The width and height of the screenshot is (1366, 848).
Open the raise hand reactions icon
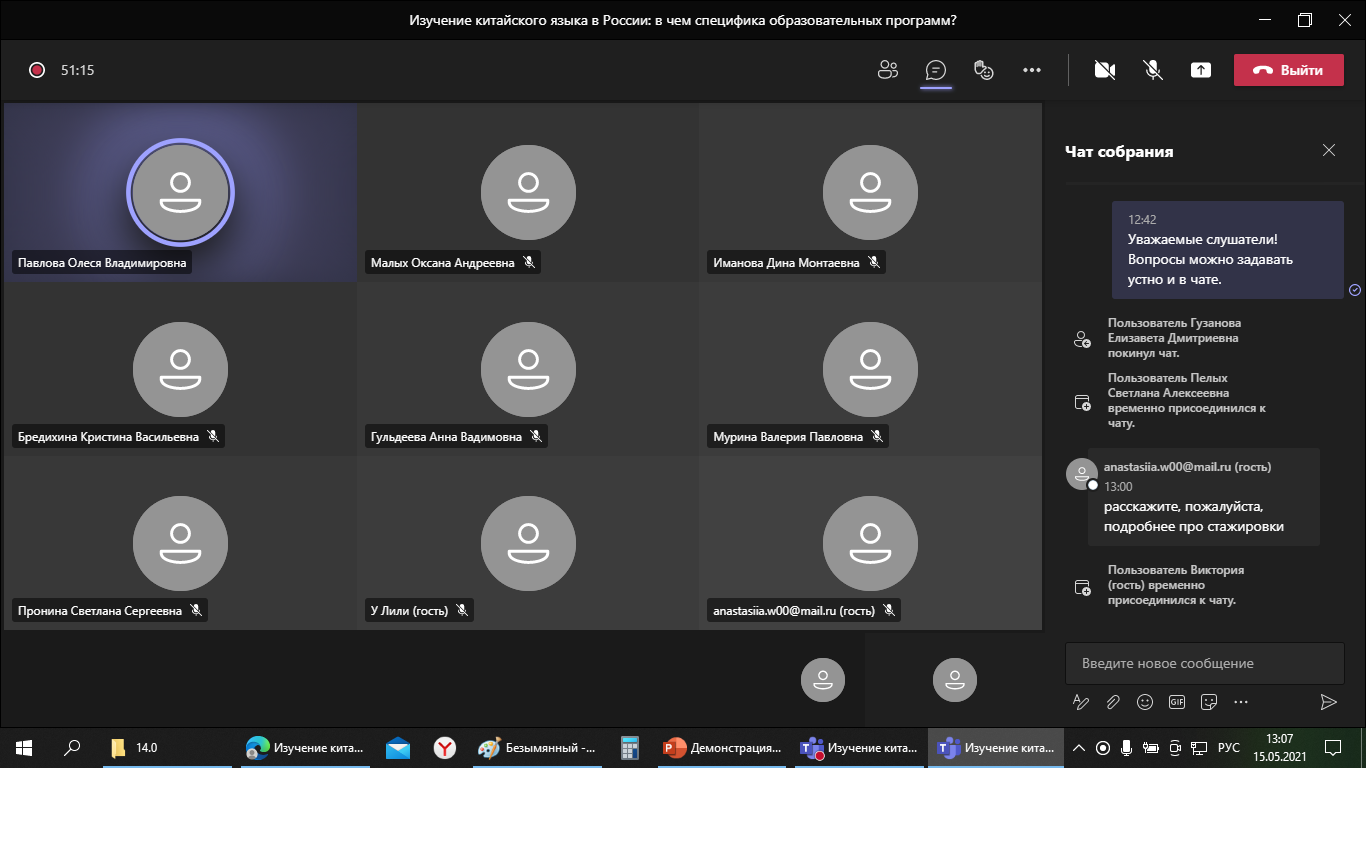pyautogui.click(x=984, y=70)
